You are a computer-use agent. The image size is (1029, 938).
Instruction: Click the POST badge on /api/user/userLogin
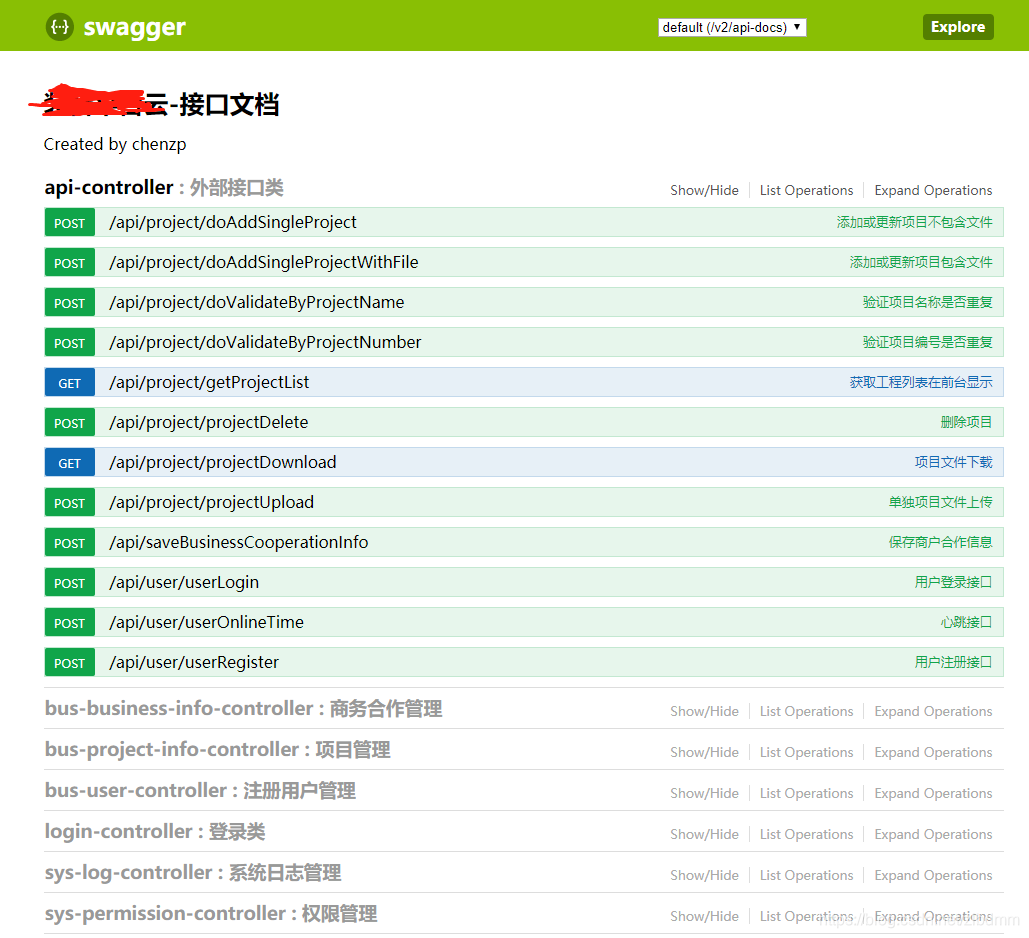click(69, 582)
